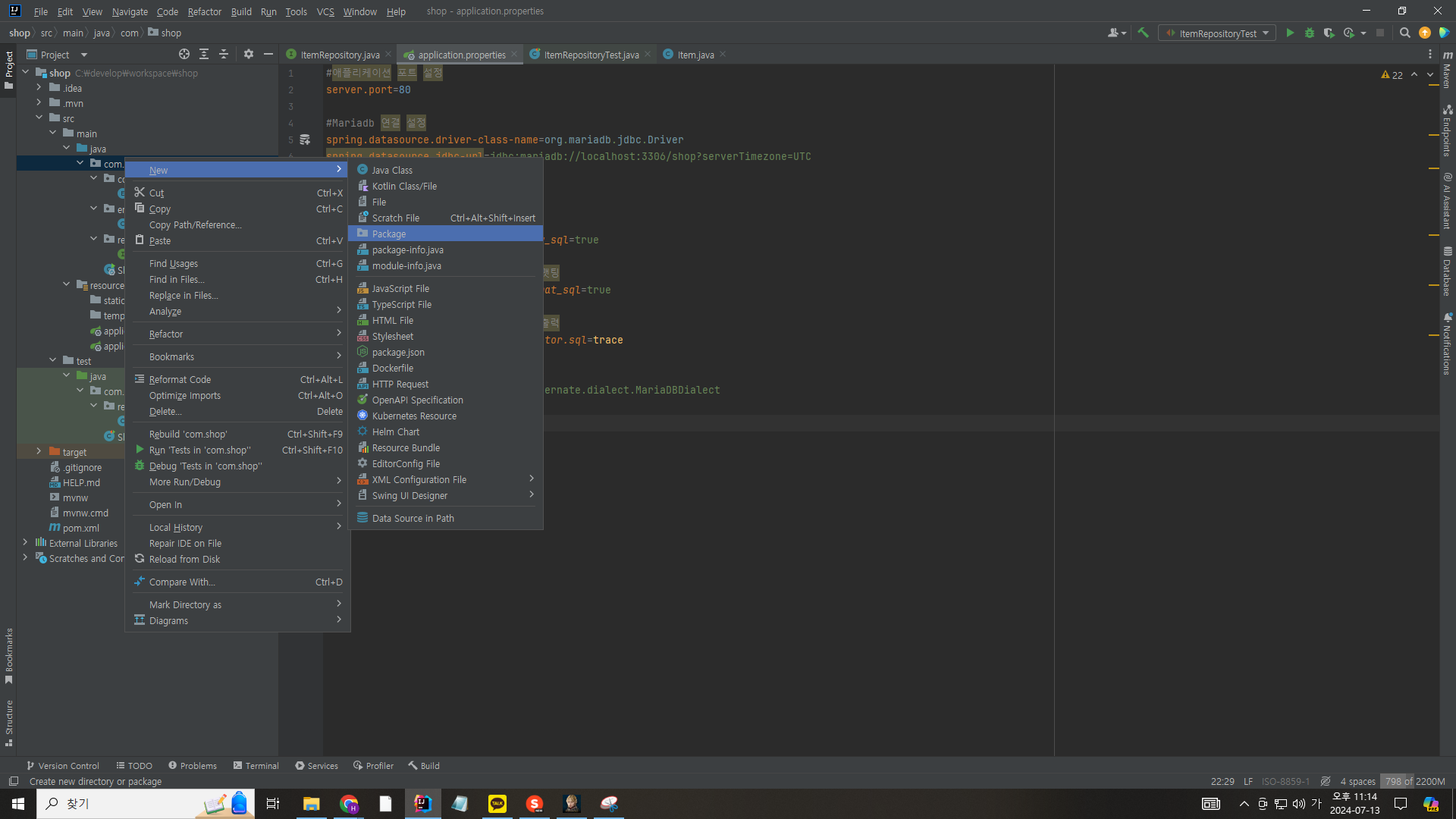Open the Database tool window
The image size is (1456, 819).
pos(1448,271)
